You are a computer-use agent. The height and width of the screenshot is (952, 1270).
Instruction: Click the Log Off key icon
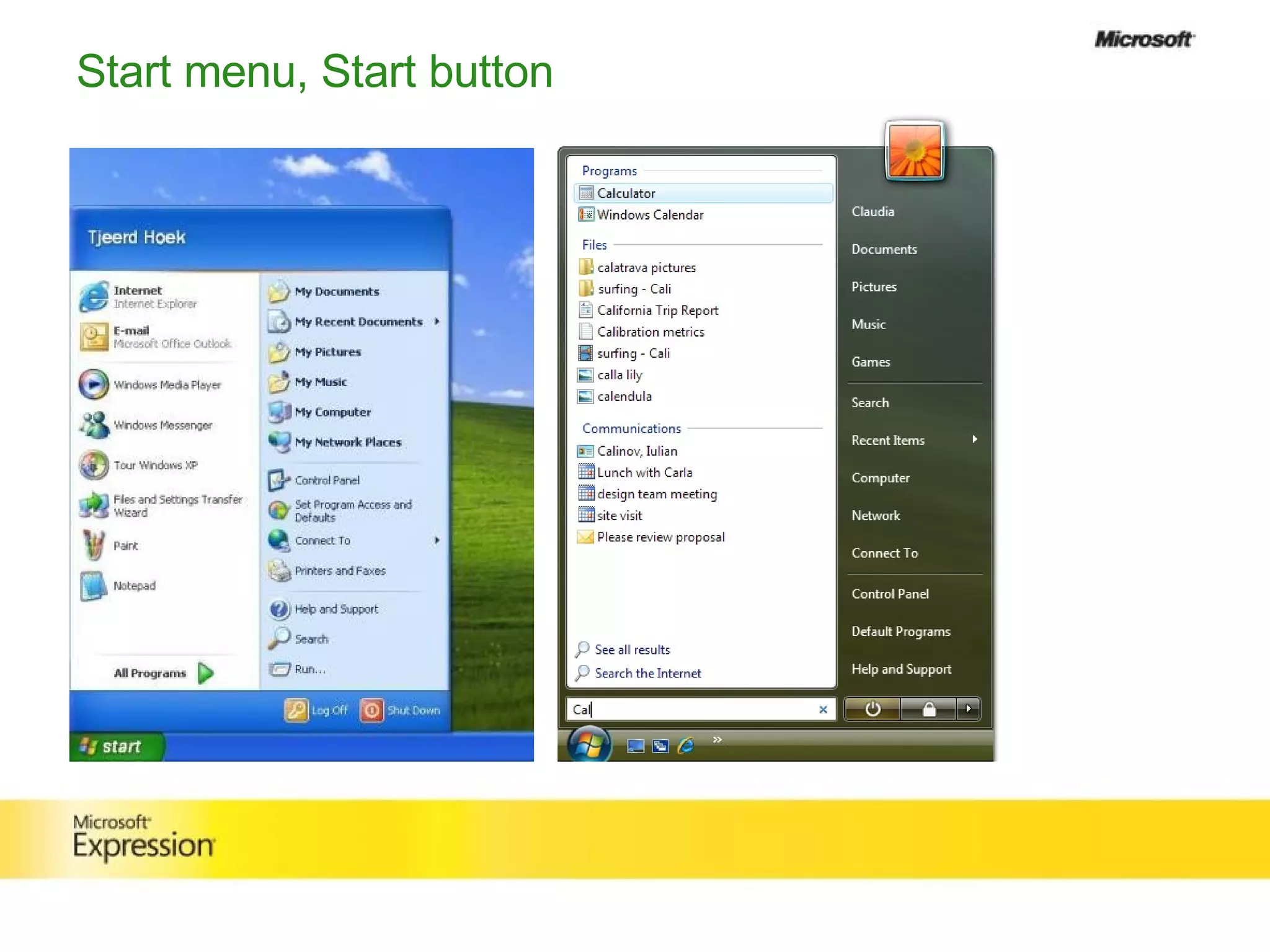(x=296, y=710)
